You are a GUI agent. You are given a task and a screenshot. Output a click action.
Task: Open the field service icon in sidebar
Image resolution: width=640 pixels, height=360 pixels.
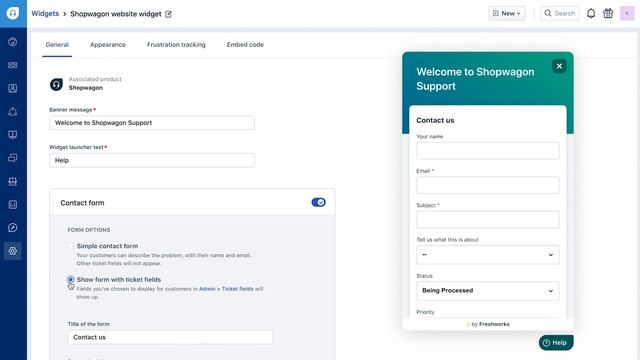[13, 181]
